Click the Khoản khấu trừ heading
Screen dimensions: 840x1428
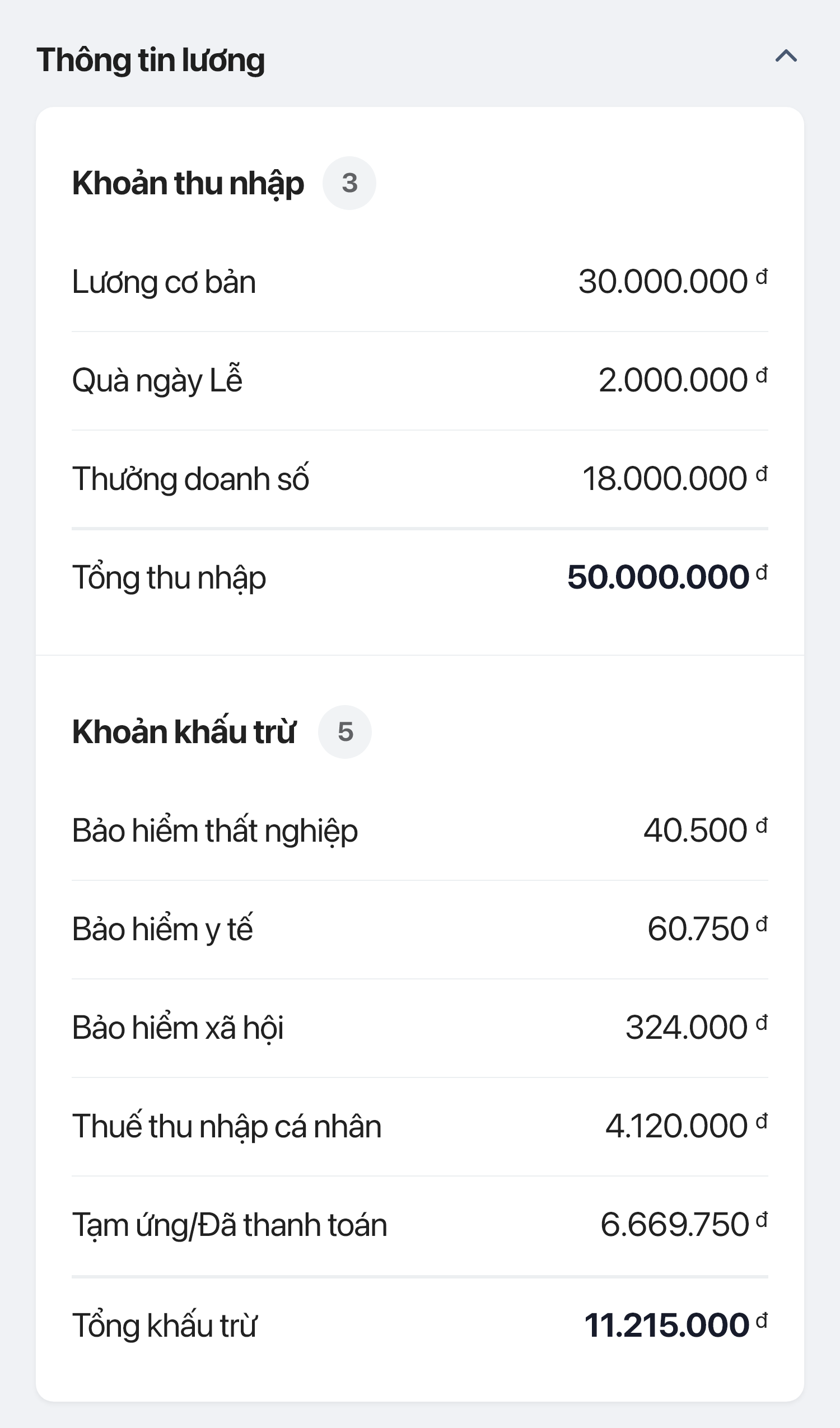click(184, 731)
